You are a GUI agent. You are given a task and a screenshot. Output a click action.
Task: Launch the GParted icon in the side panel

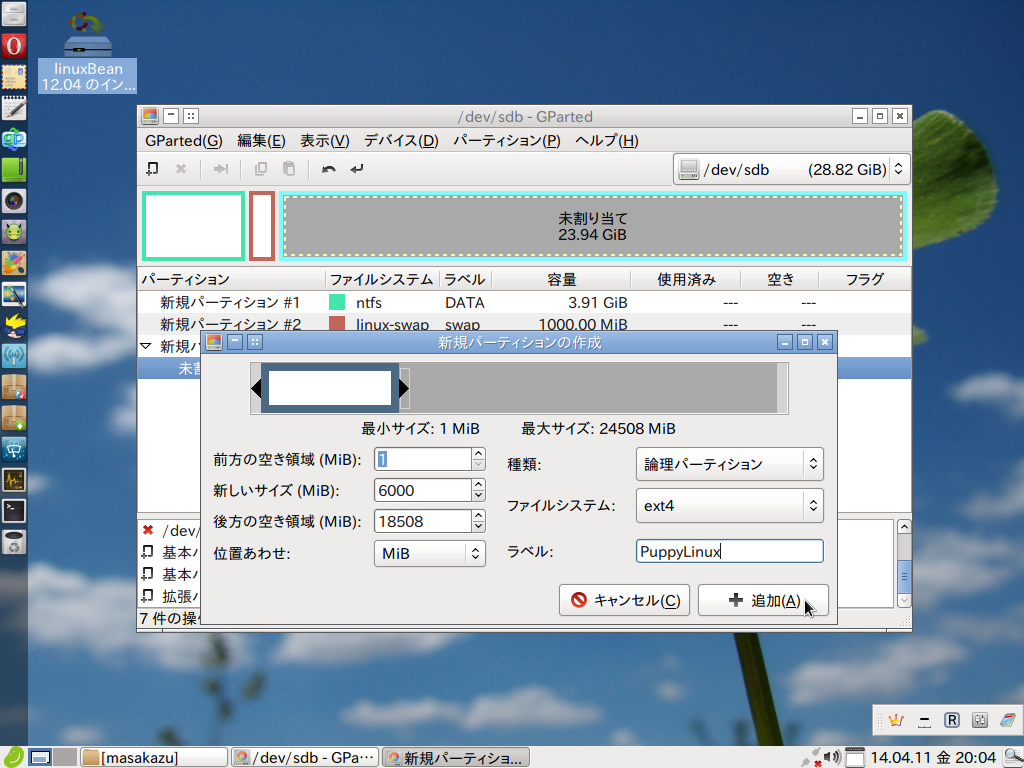click(x=14, y=139)
